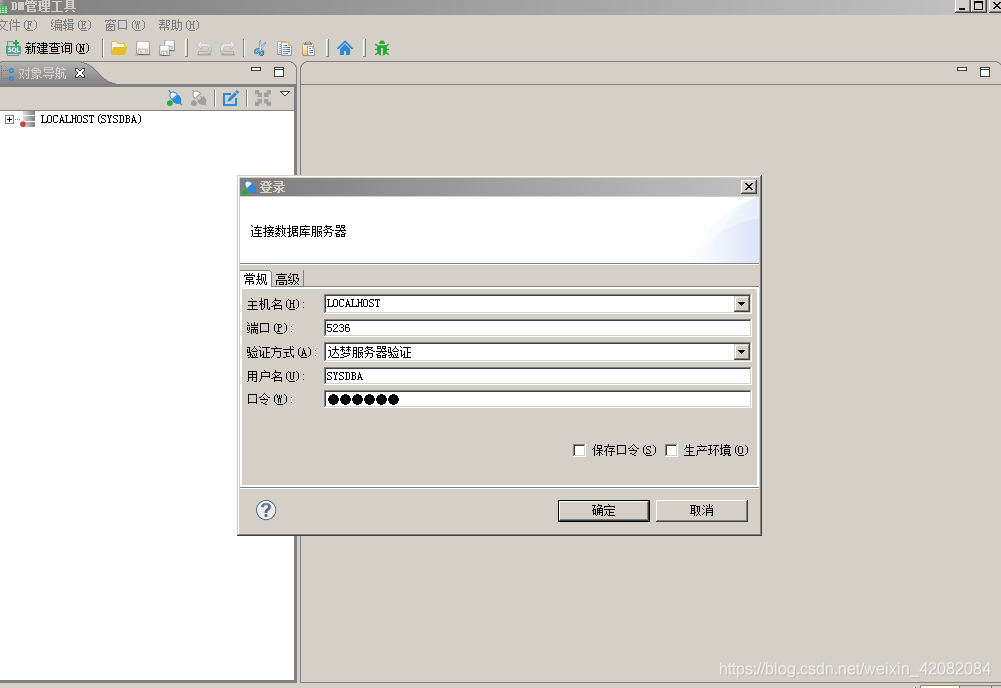The image size is (1001, 688).
Task: Switch to the Advanced (高级) tab
Action: 288,279
